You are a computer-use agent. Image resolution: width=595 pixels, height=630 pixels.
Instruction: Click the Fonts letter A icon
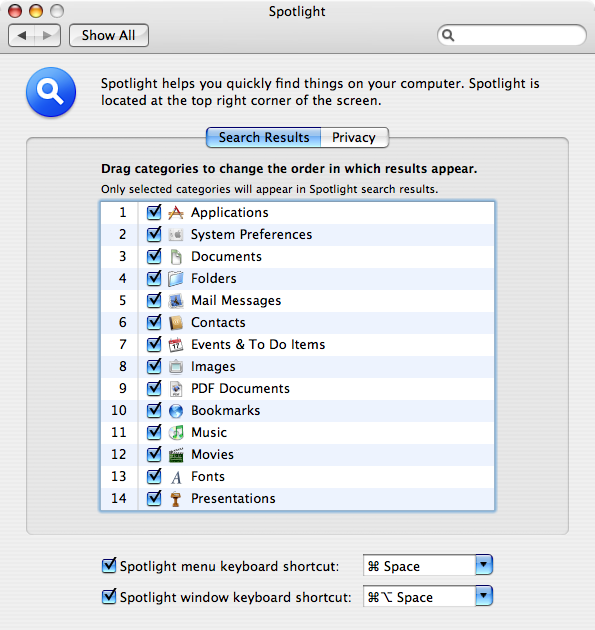(176, 477)
